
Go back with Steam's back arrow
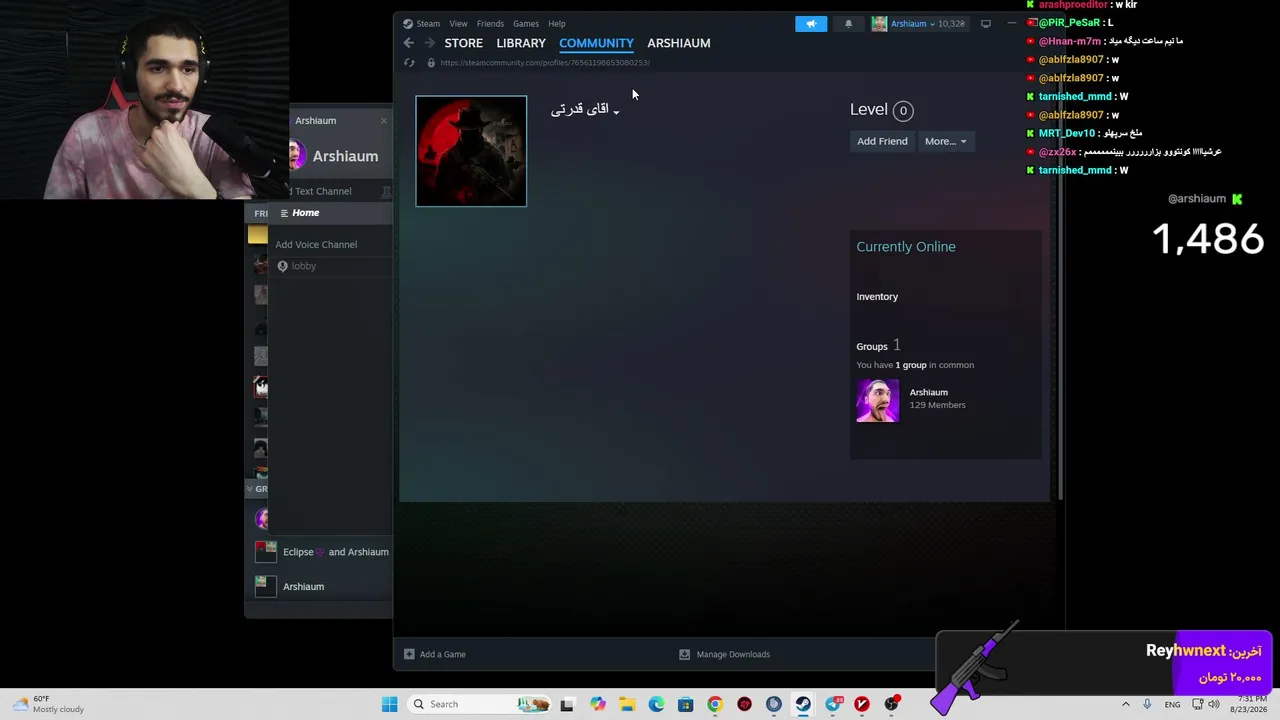pos(408,43)
